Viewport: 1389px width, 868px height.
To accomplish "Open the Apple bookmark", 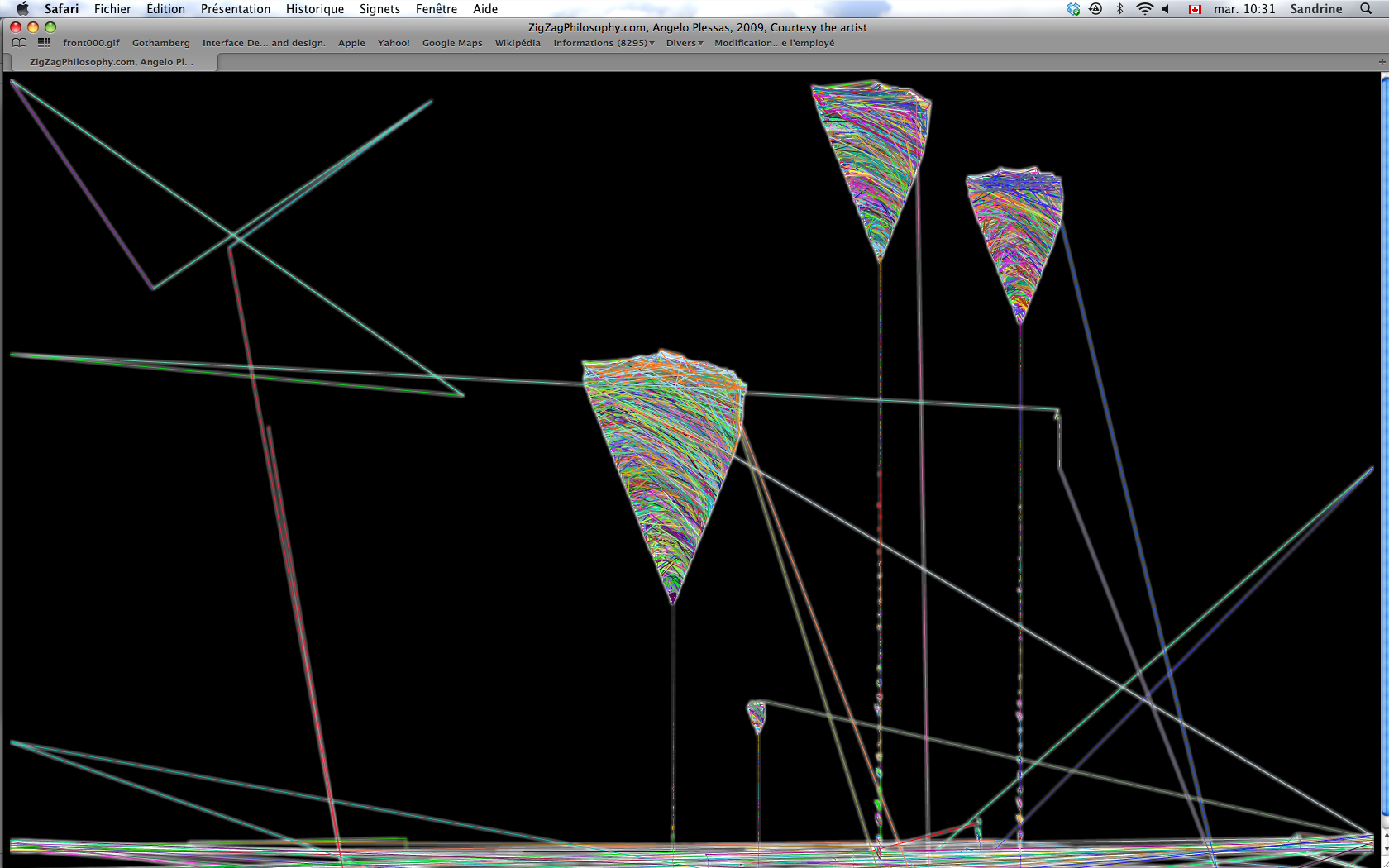I will [x=351, y=43].
